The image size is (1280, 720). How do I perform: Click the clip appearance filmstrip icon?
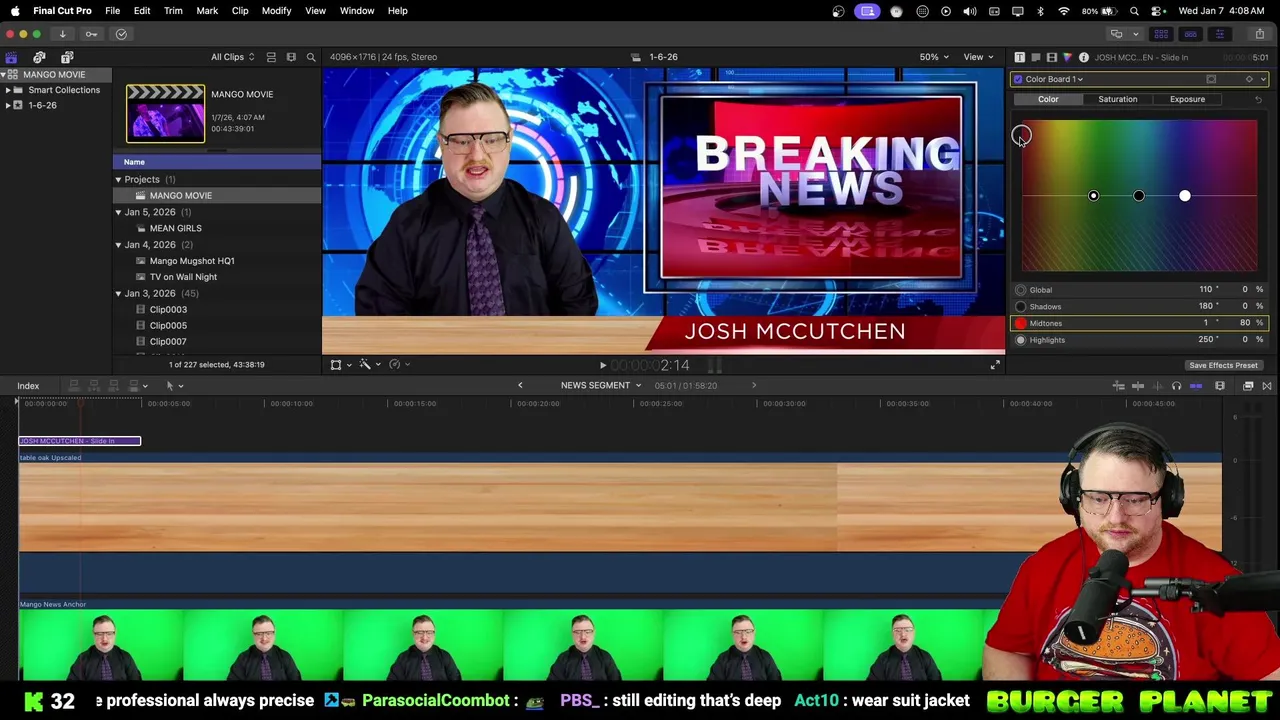(1220, 386)
